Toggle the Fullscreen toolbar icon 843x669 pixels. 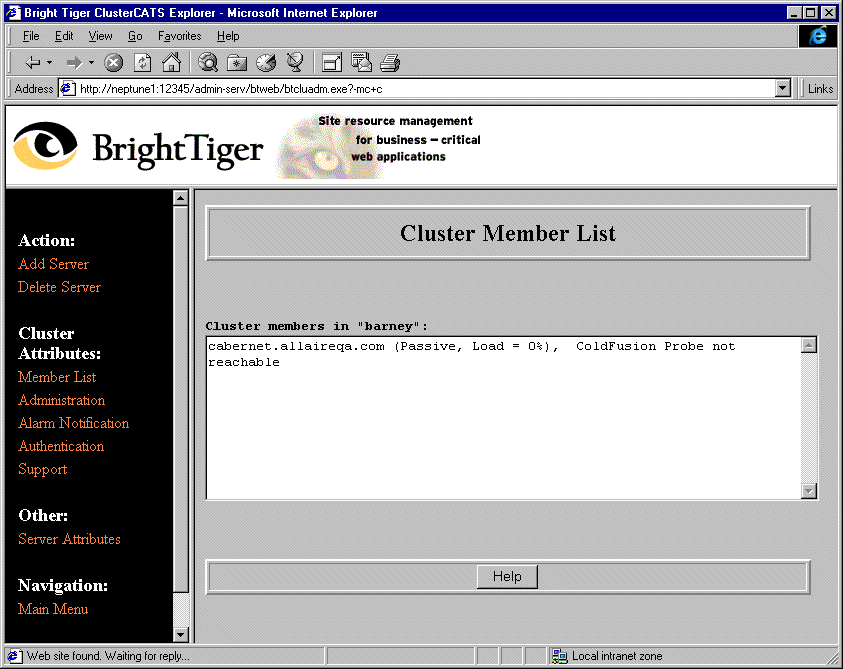[332, 62]
